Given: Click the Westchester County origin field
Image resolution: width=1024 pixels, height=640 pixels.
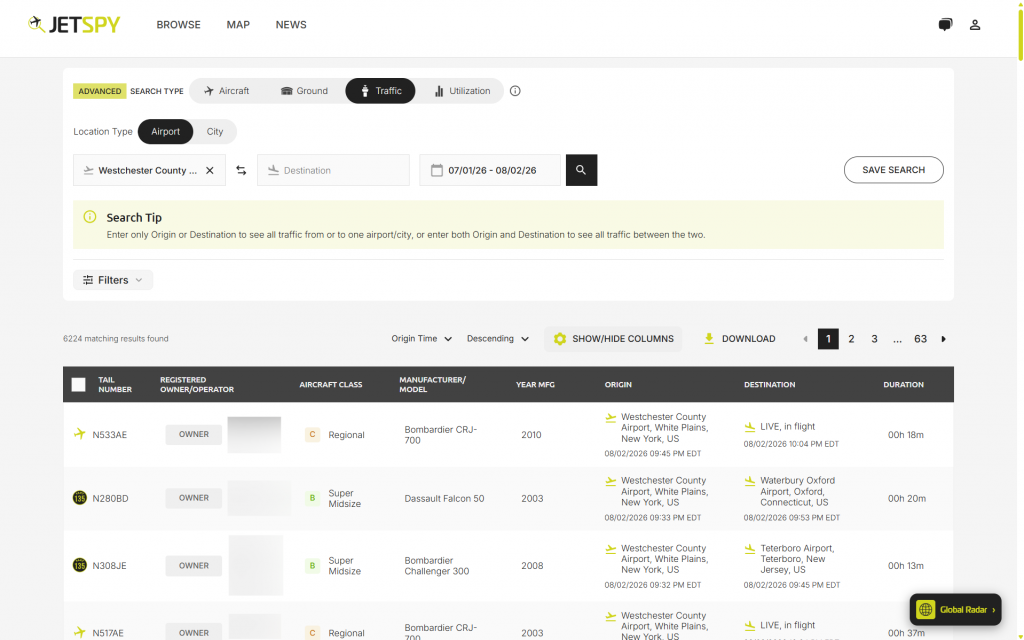Looking at the screenshot, I should point(149,170).
